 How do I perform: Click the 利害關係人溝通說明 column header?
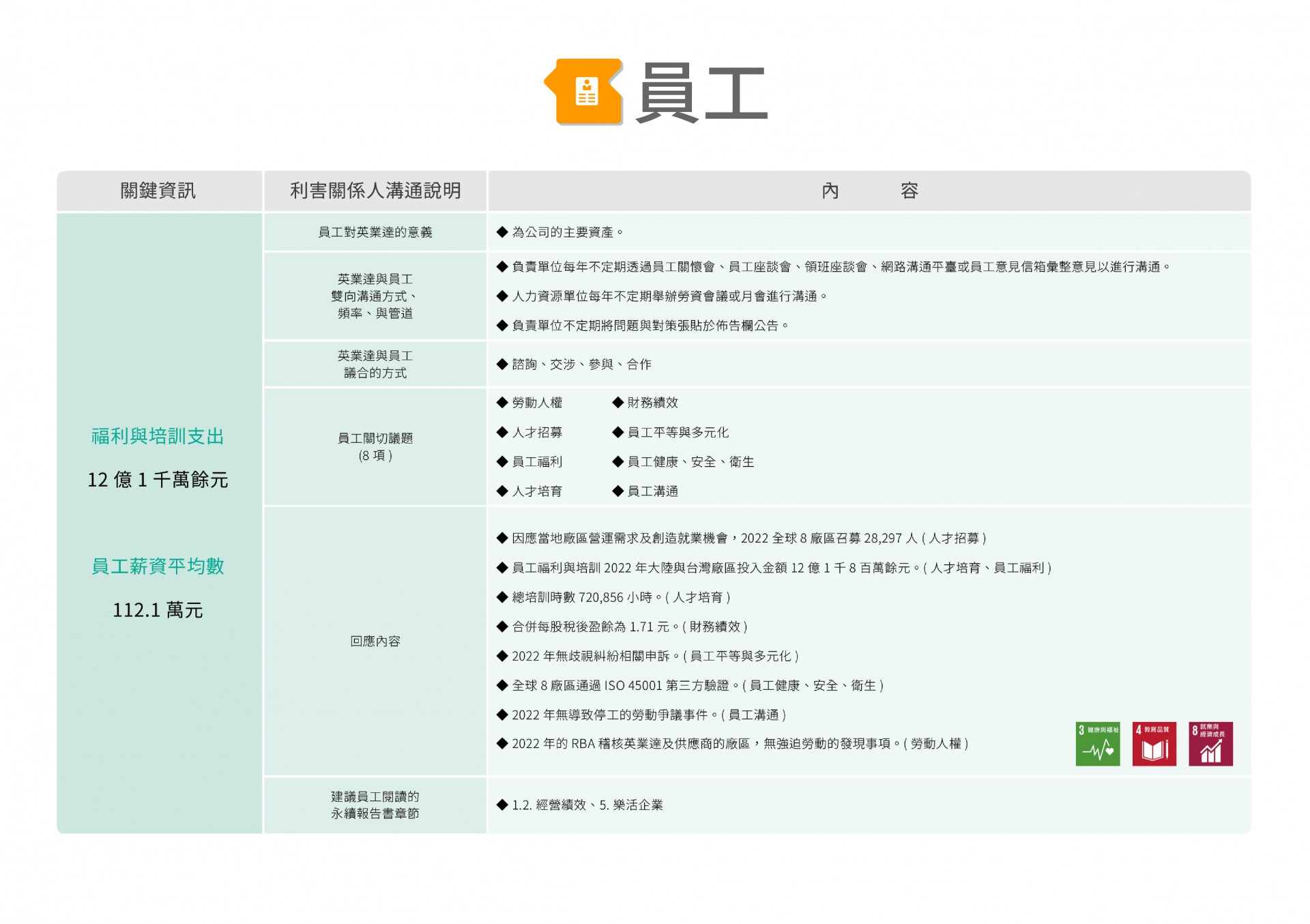pyautogui.click(x=375, y=190)
